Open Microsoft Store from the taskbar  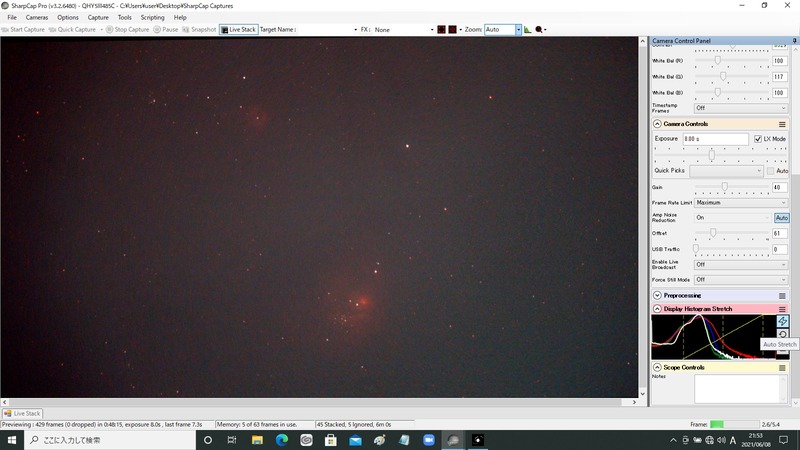(331, 440)
